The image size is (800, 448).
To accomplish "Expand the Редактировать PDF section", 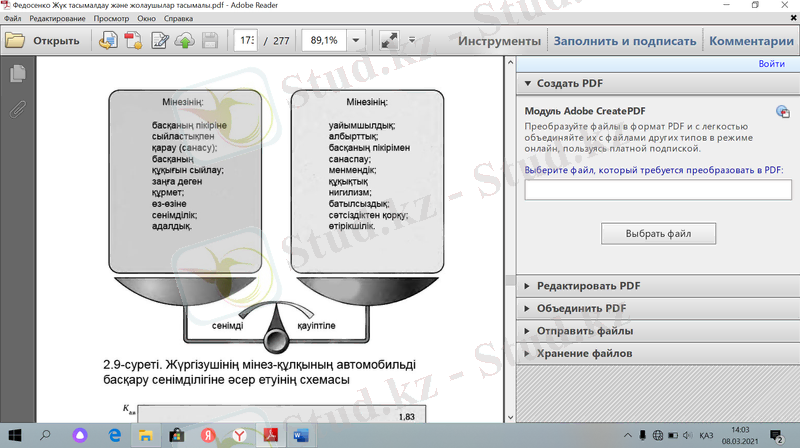I will pyautogui.click(x=587, y=286).
